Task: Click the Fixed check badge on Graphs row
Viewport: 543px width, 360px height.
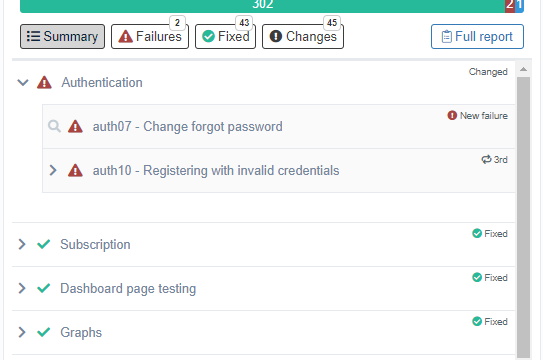Action: (477, 321)
